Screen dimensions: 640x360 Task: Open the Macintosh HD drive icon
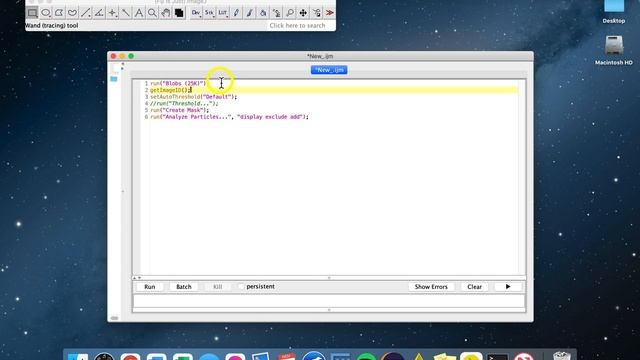613,50
